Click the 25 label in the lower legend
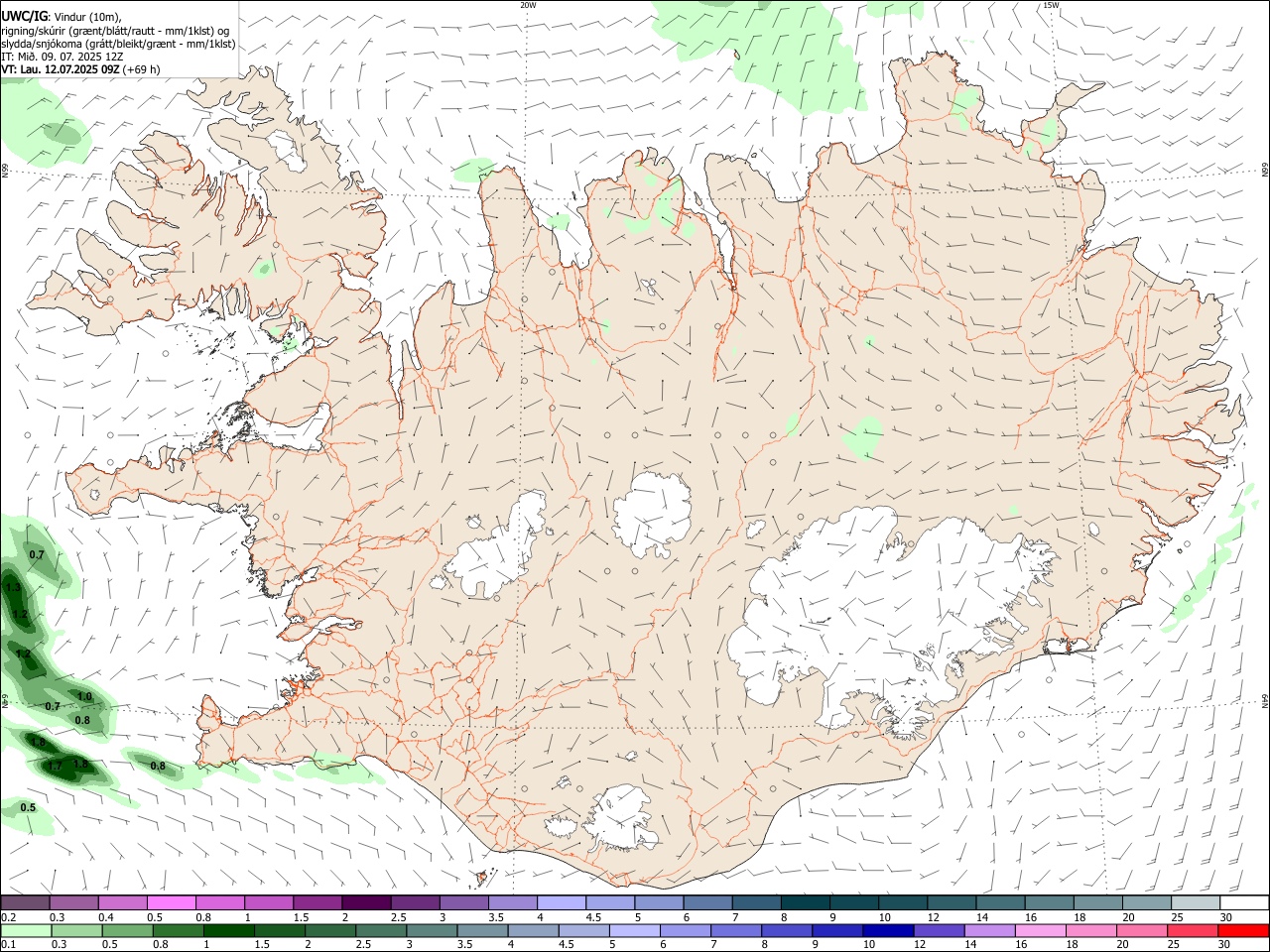The width and height of the screenshot is (1270, 952). click(1175, 945)
